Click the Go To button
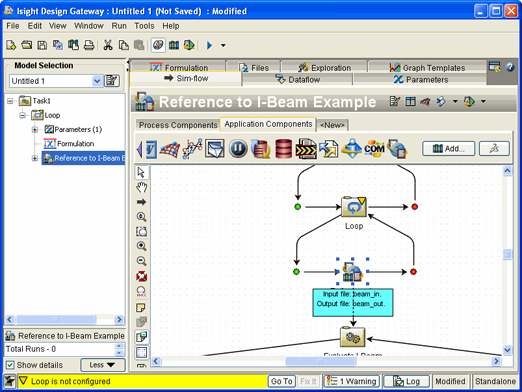Viewport: 522px width, 392px height. [281, 381]
